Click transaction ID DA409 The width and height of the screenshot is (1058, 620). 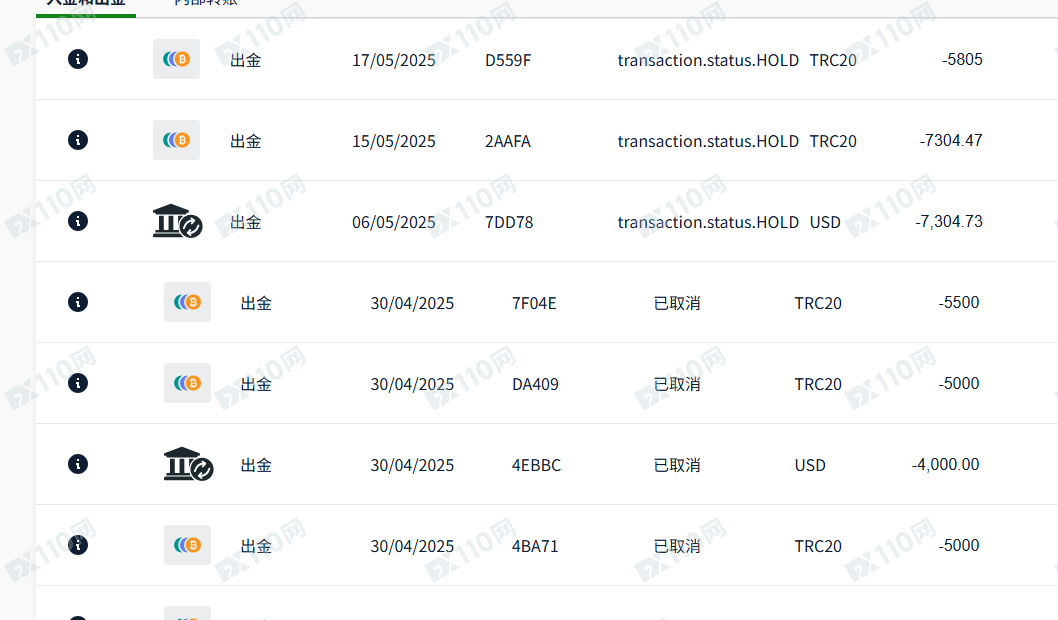[535, 385]
